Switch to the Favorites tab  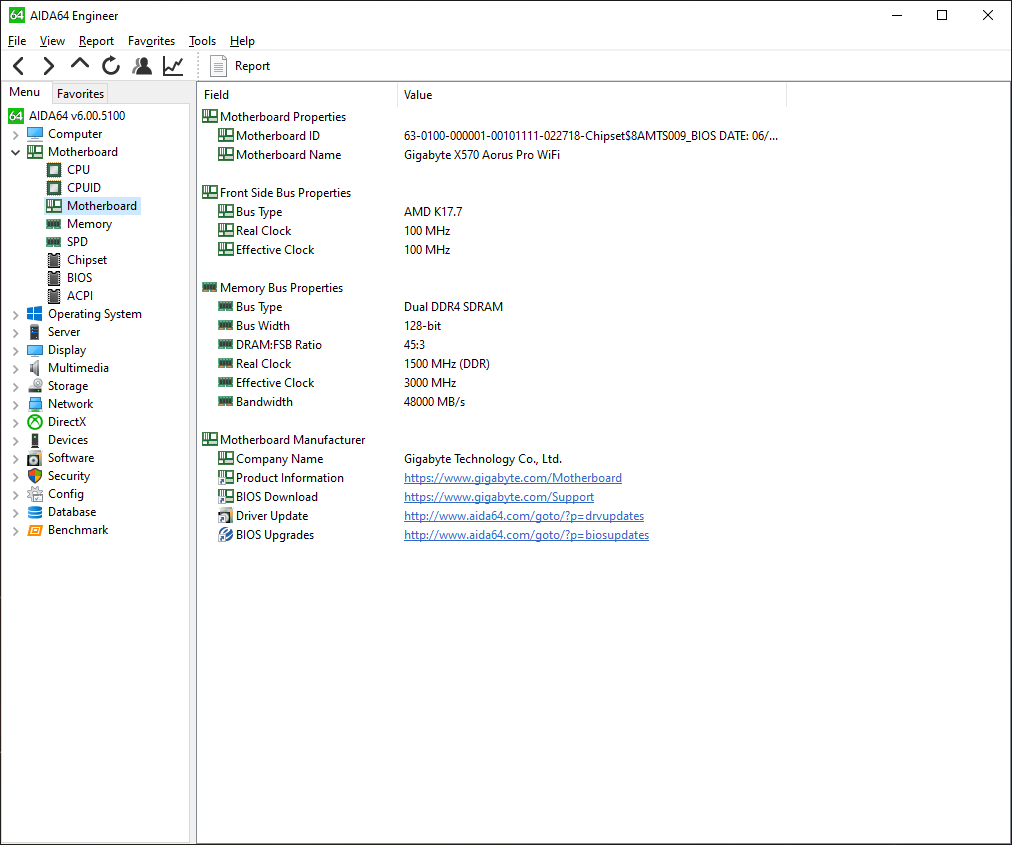click(x=80, y=94)
